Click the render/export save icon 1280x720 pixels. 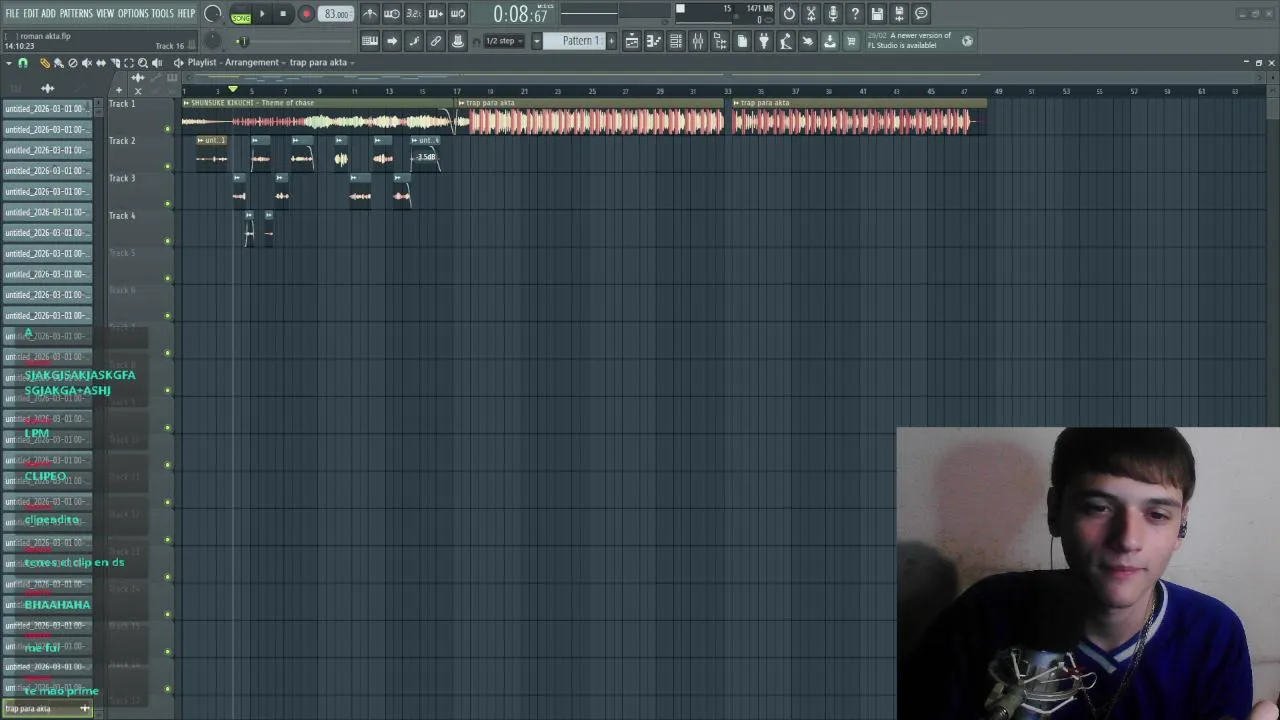899,14
